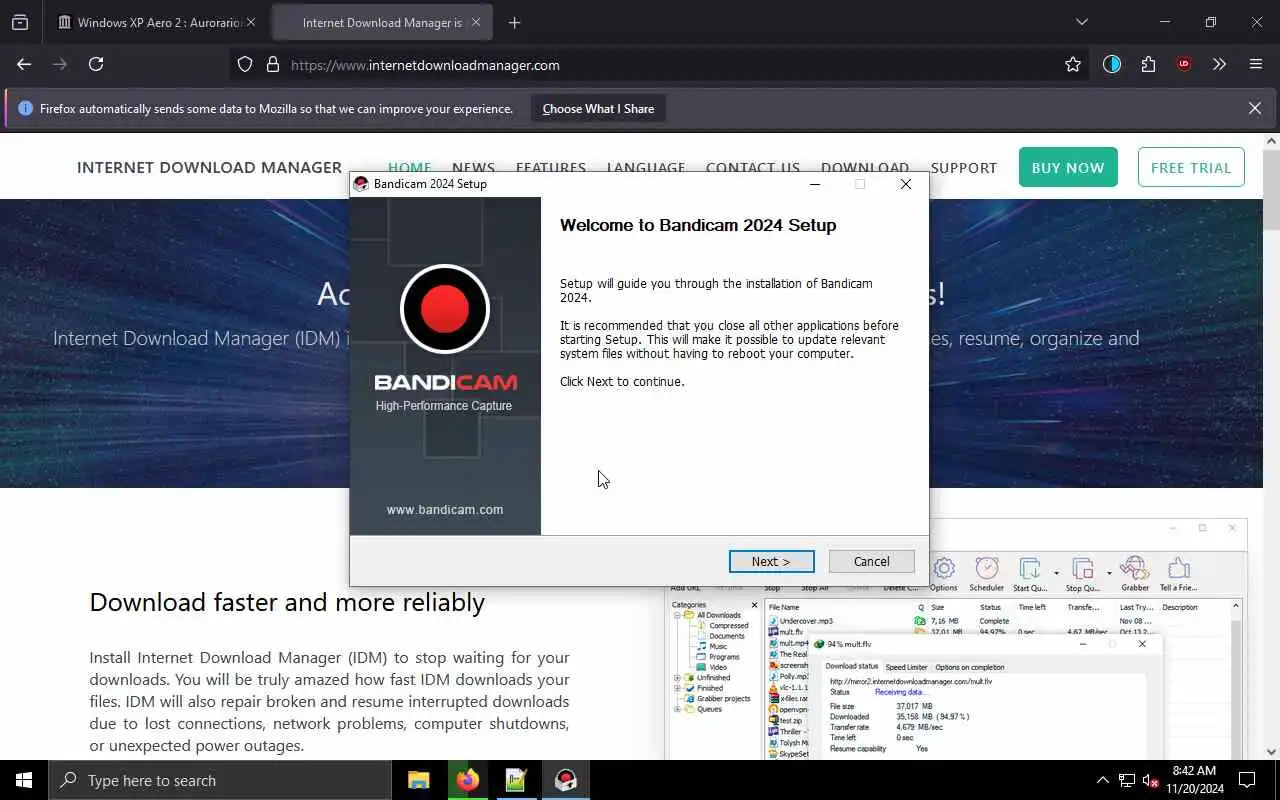Click the blue half-circle extension icon

click(1112, 64)
